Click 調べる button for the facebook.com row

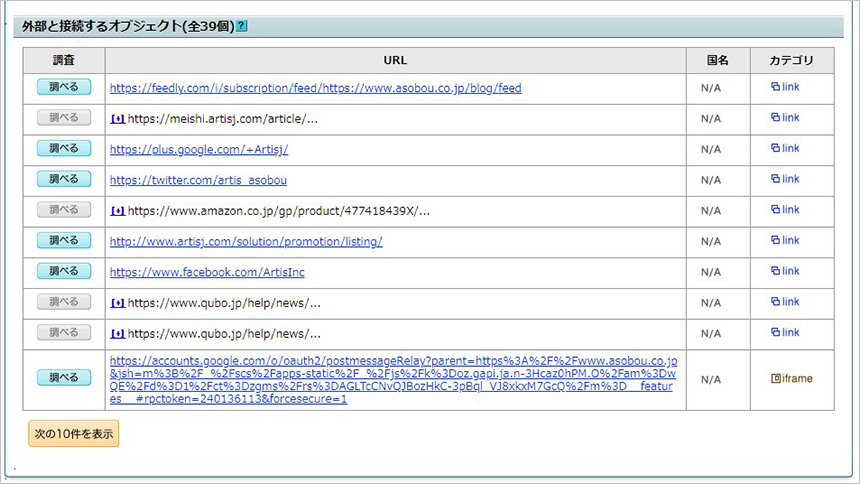64,271
